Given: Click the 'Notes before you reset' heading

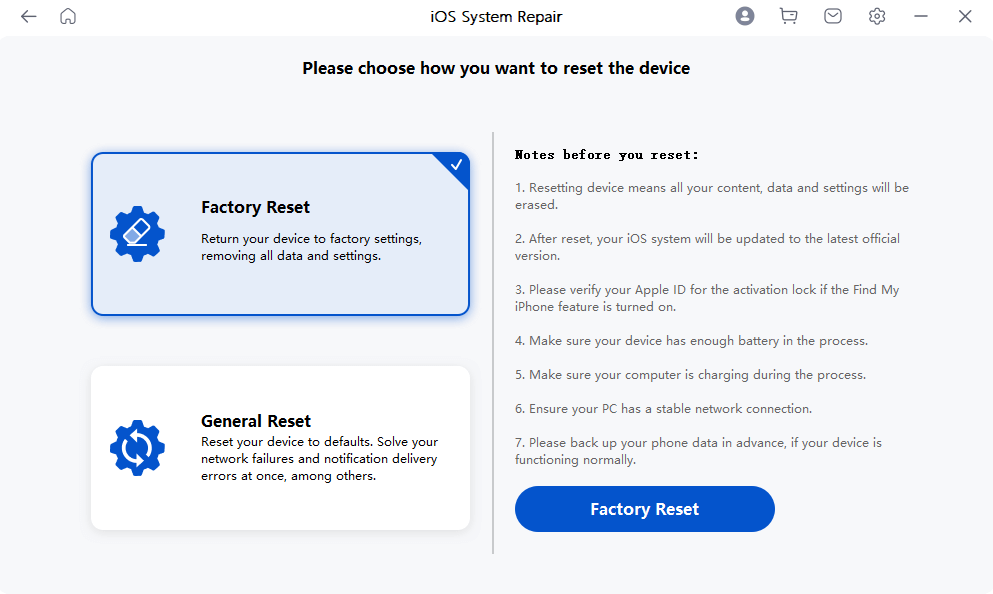Looking at the screenshot, I should click(x=607, y=155).
